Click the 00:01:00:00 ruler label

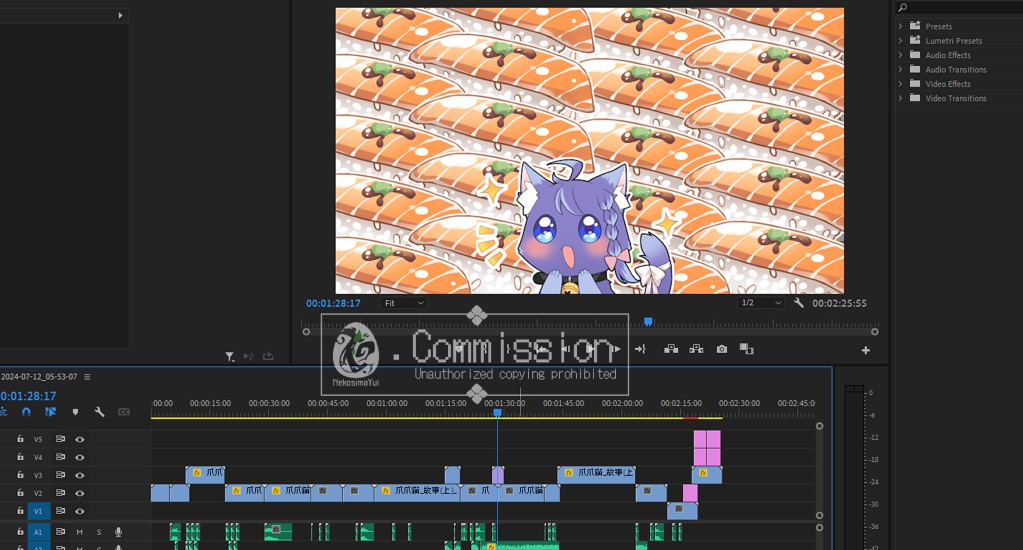[x=387, y=403]
